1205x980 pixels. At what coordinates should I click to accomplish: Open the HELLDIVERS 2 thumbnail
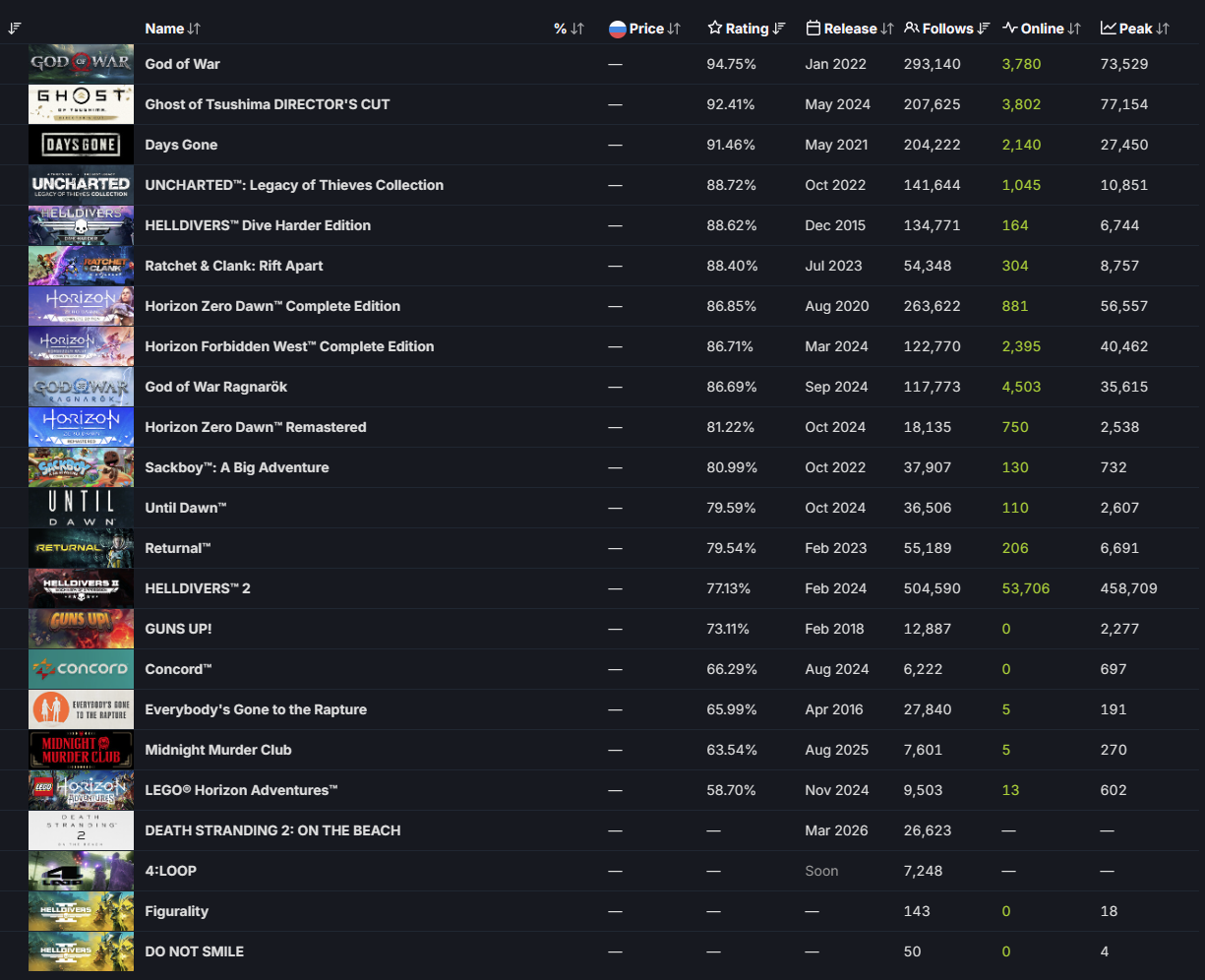pos(81,588)
